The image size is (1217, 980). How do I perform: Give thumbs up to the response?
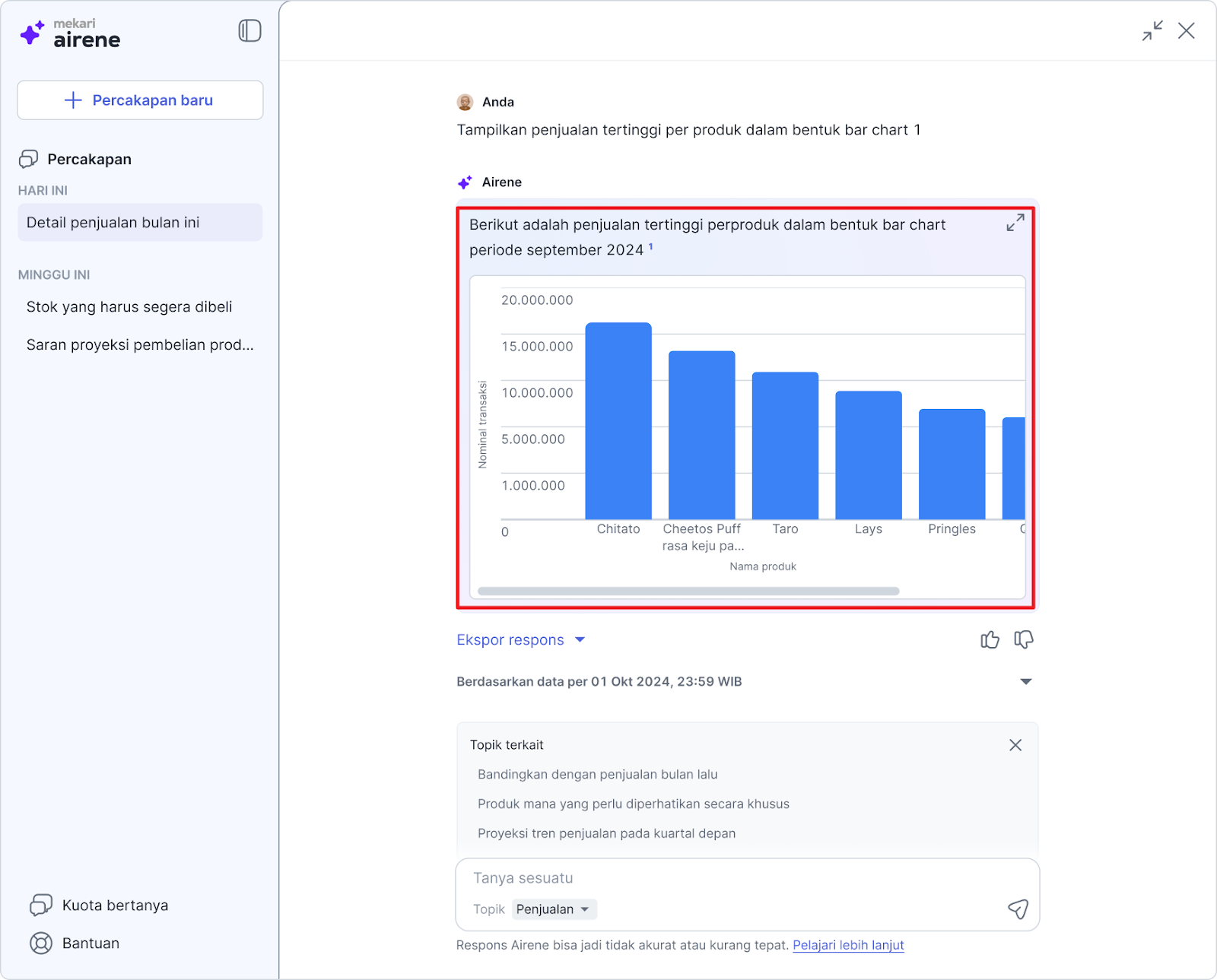click(990, 640)
